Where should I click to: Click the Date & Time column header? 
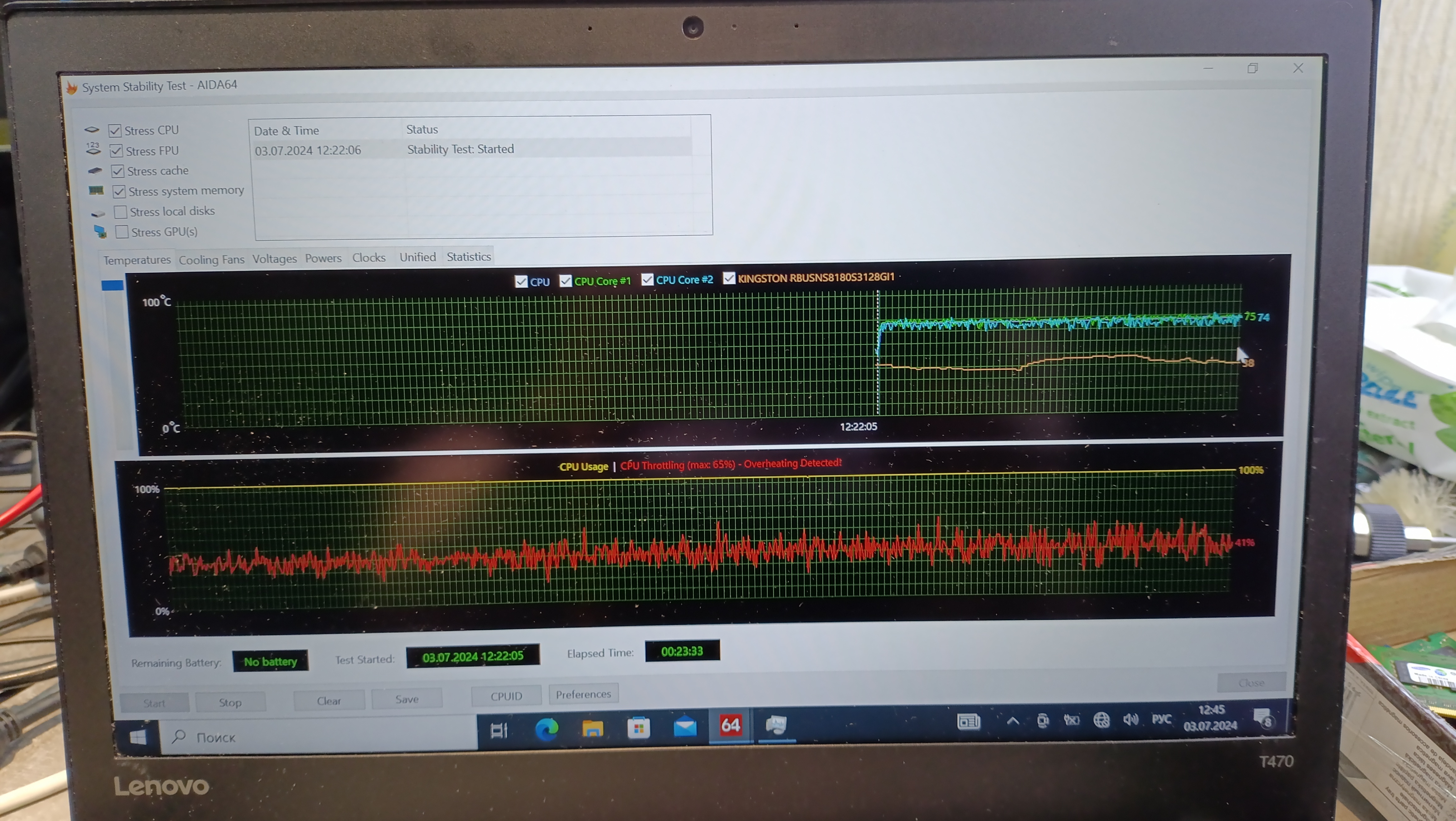[x=286, y=131]
